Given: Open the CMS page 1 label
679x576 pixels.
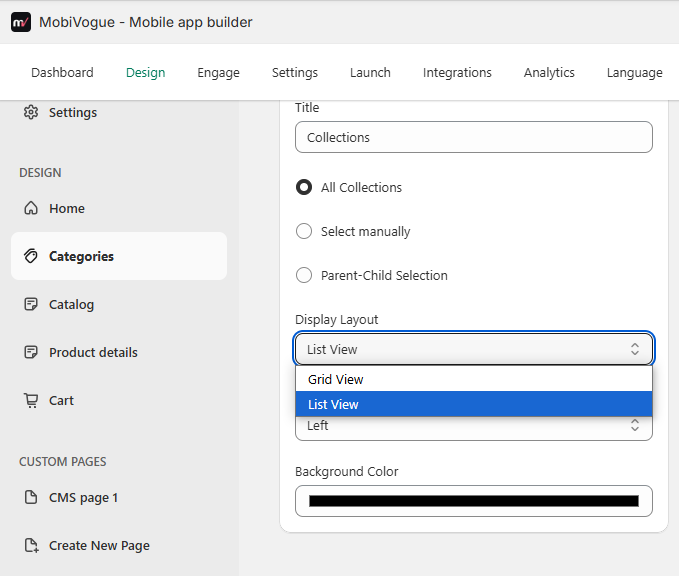Looking at the screenshot, I should point(83,498).
